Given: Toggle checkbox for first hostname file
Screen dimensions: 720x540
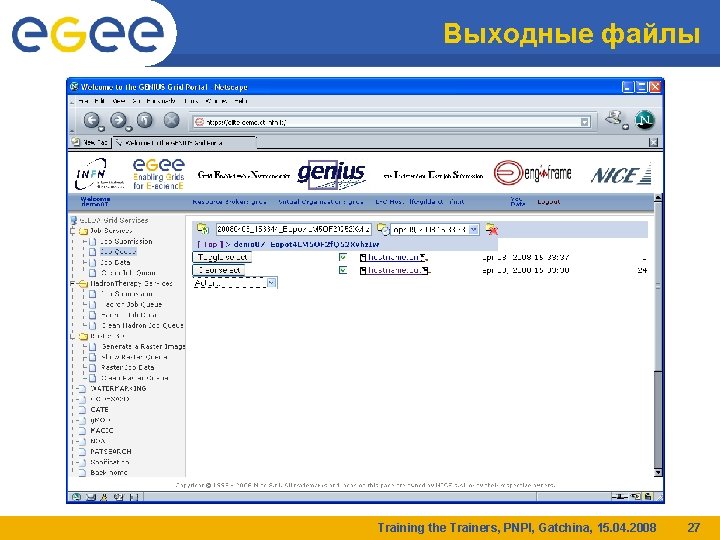Looking at the screenshot, I should pos(343,257).
